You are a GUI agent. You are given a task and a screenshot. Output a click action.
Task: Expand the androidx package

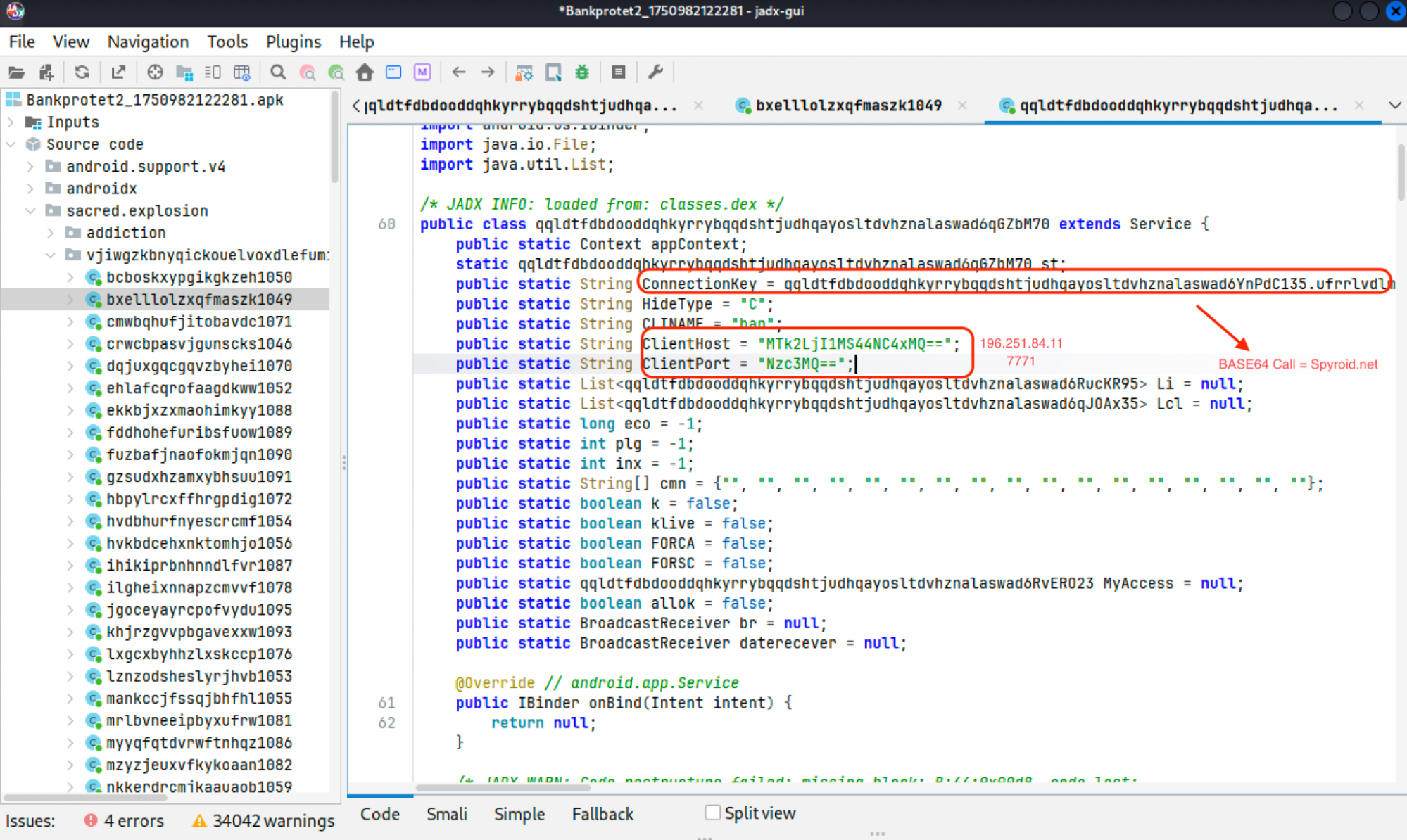point(30,189)
